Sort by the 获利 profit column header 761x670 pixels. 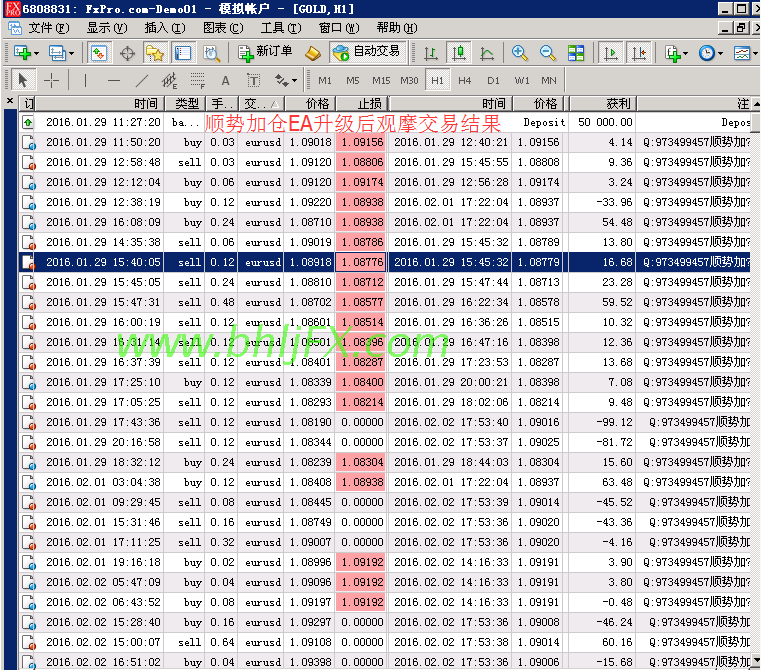click(x=602, y=103)
